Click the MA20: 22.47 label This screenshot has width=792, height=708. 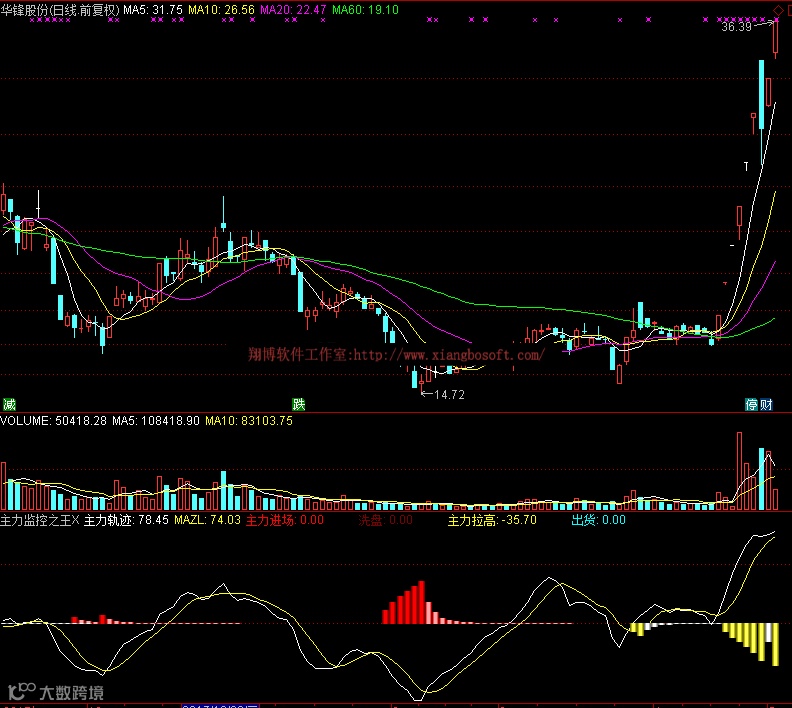point(293,10)
